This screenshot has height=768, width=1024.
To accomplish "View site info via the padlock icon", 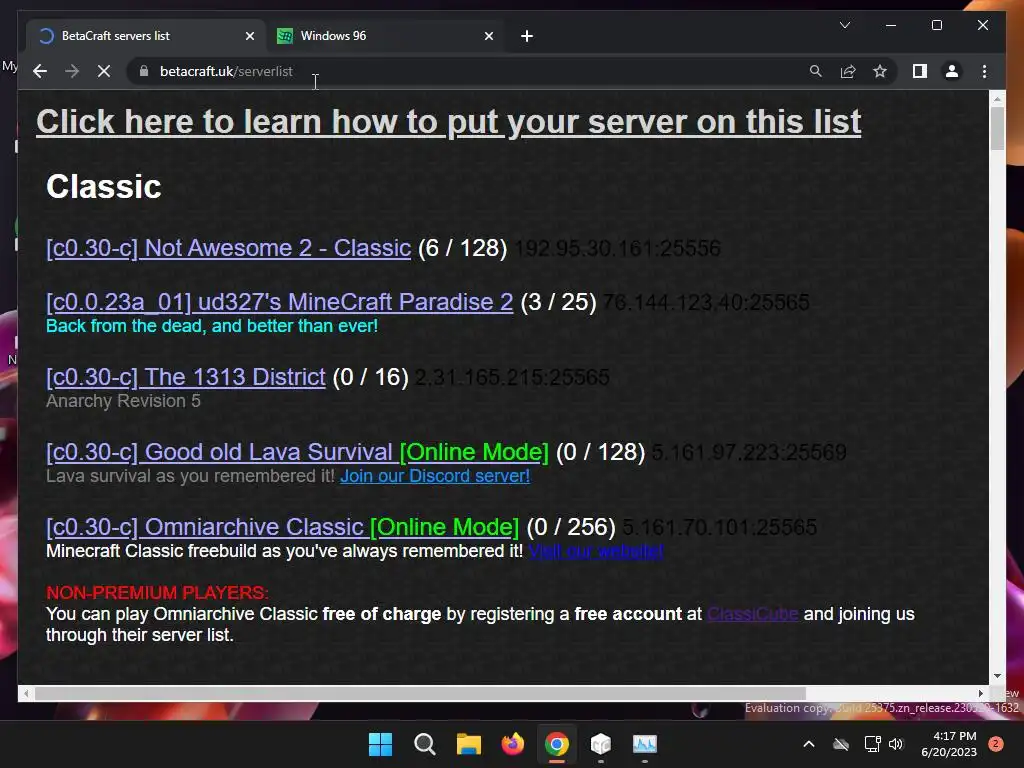I will [x=144, y=71].
